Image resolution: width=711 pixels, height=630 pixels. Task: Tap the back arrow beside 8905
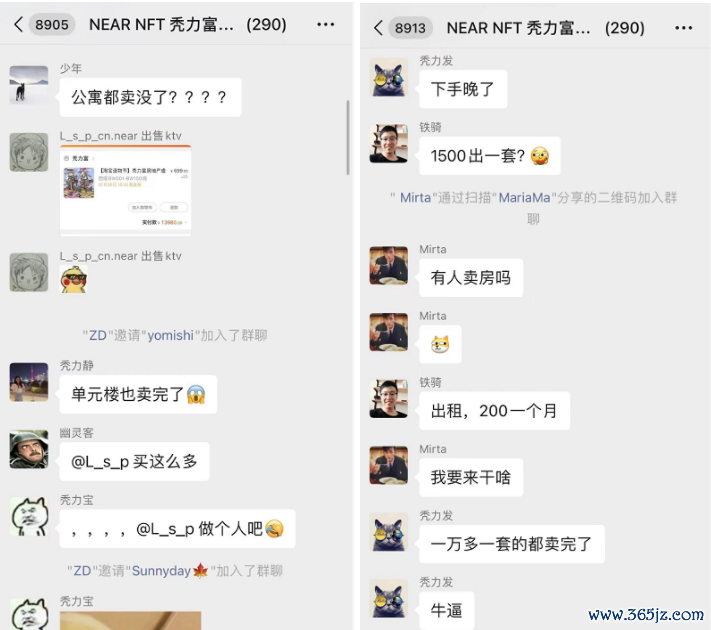tap(18, 24)
